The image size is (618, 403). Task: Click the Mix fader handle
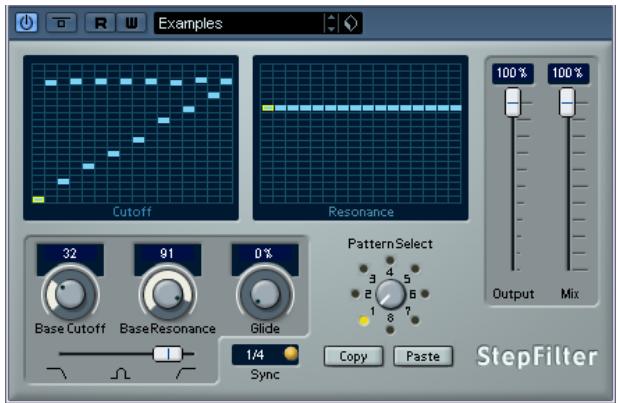coord(567,102)
